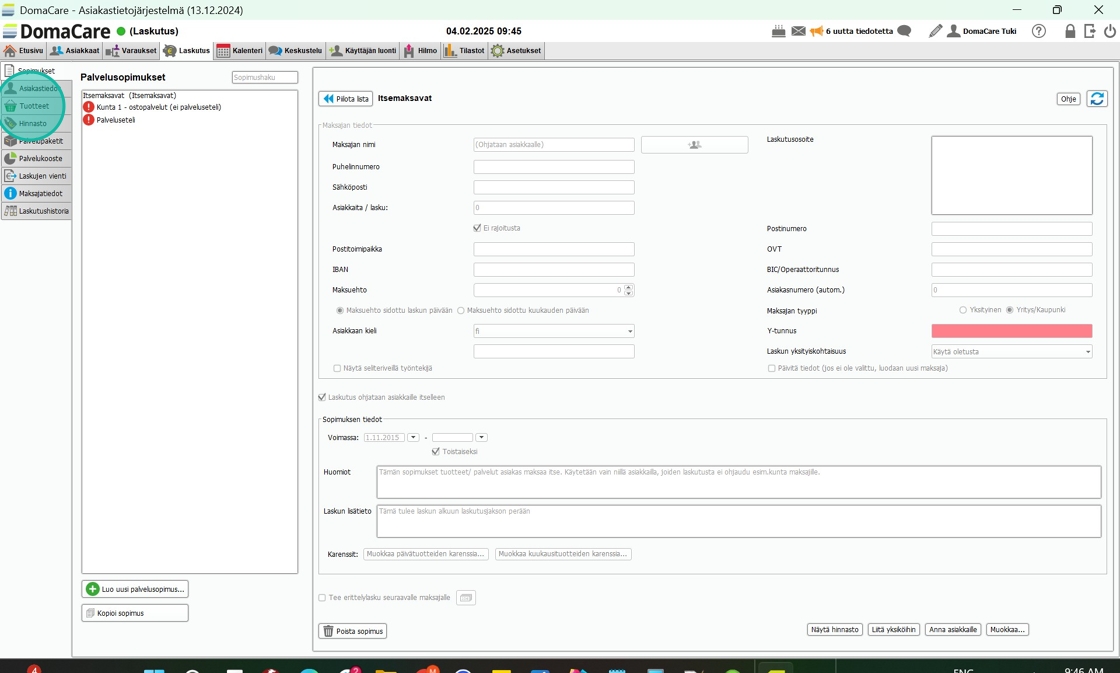Select the Yritys/Kaupunki payer type radio
This screenshot has width=1120, height=673.
(1009, 310)
